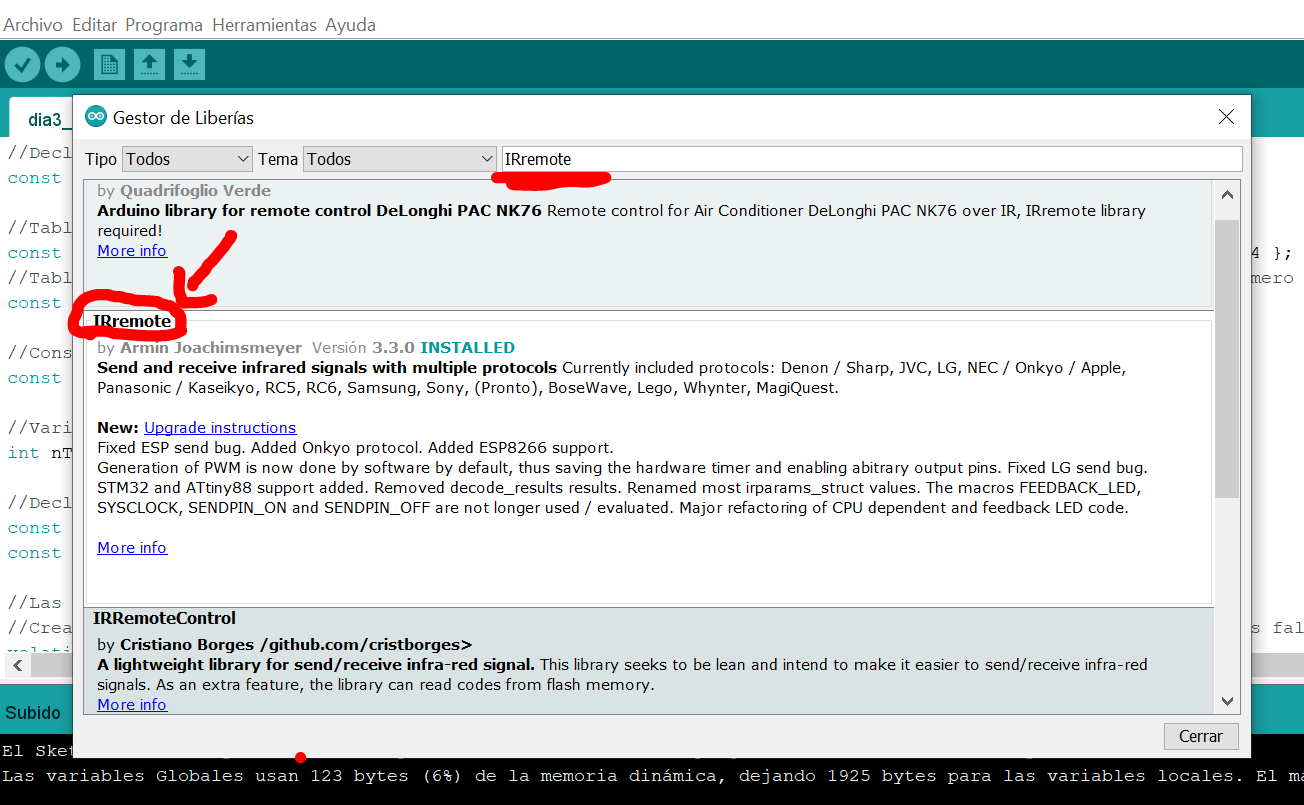Click author Cristiano Borges text

click(x=296, y=644)
